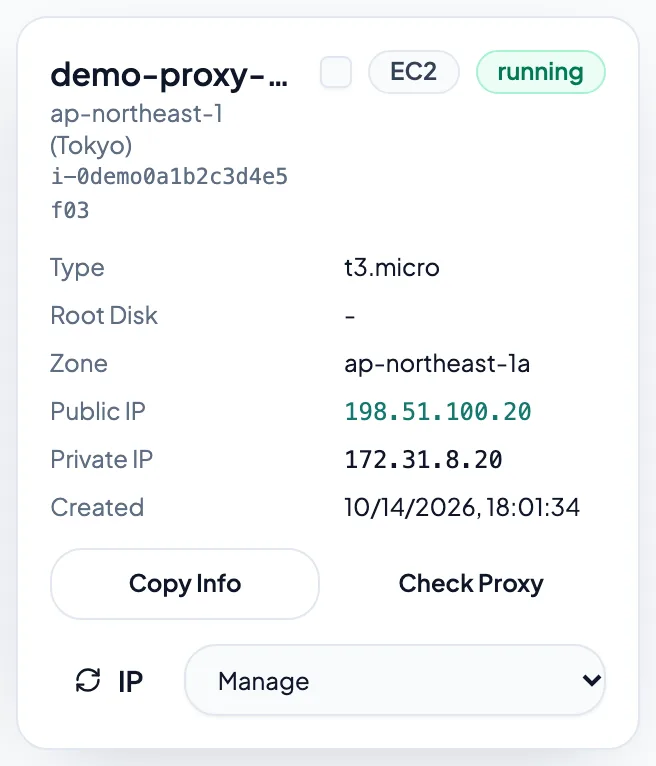This screenshot has height=766, width=656.
Task: Click the Zone label
Action: [79, 363]
